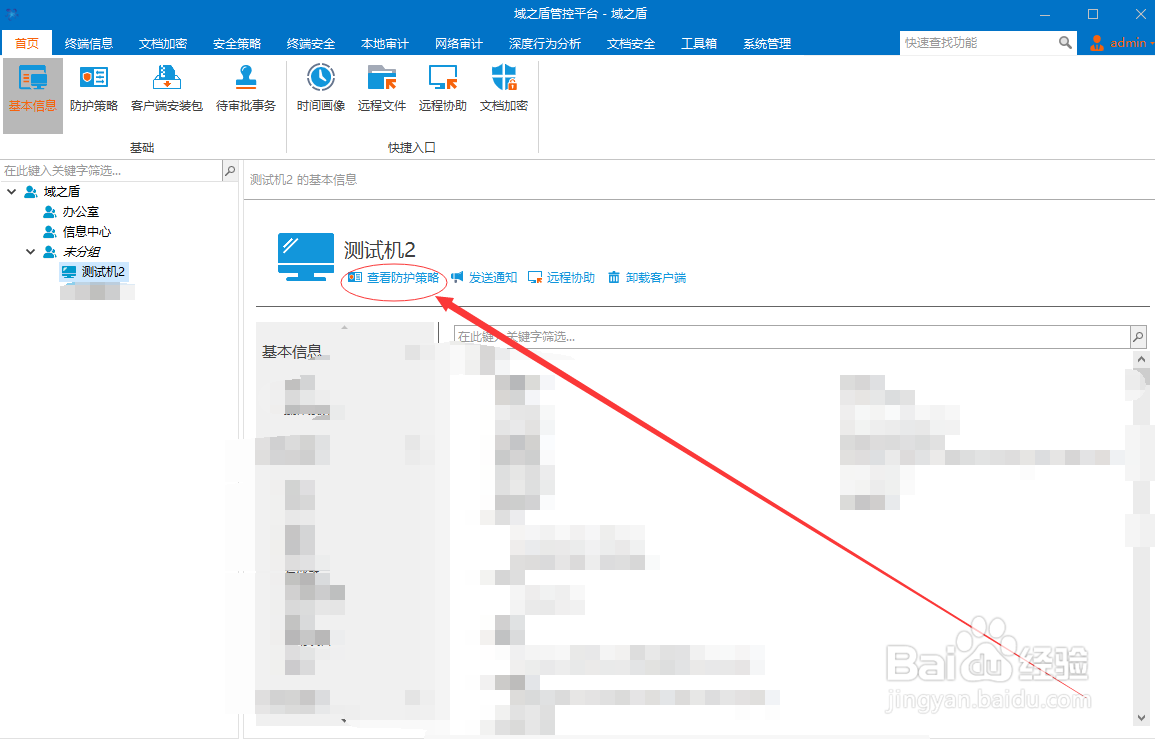Click the 查看防护策略 link
The width and height of the screenshot is (1155, 739).
click(x=394, y=278)
